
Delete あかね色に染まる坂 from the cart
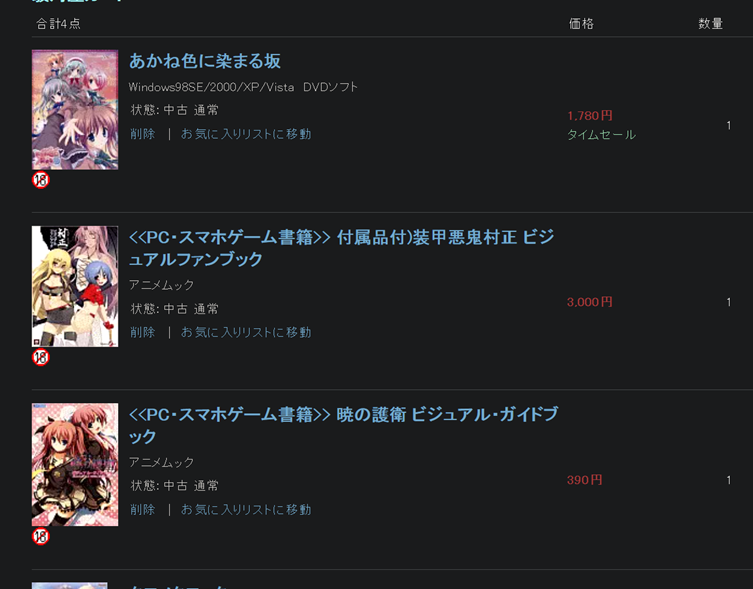[143, 134]
